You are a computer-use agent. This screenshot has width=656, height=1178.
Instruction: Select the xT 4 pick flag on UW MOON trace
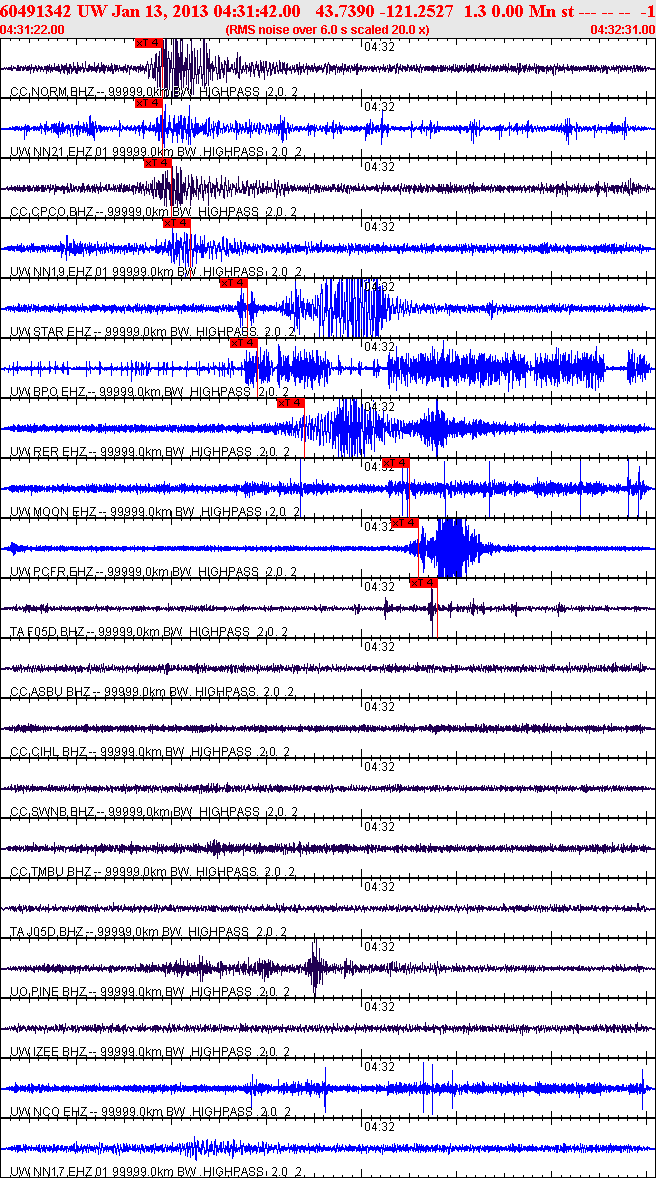click(395, 463)
